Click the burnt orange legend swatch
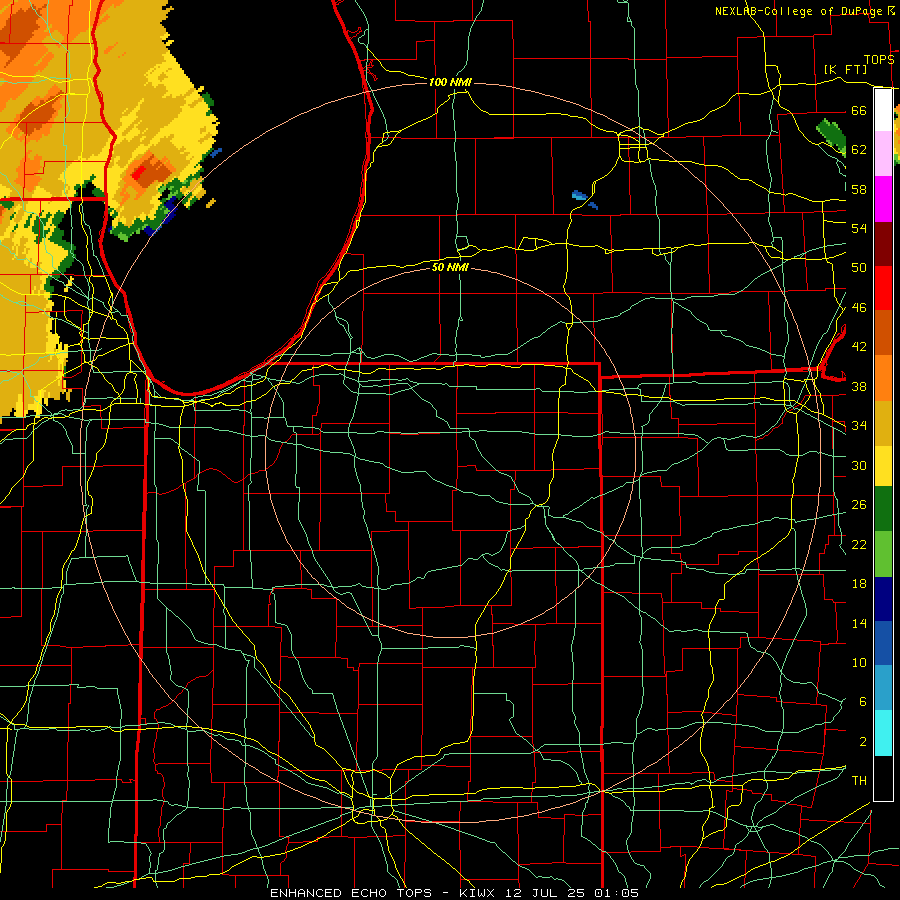 (x=883, y=333)
